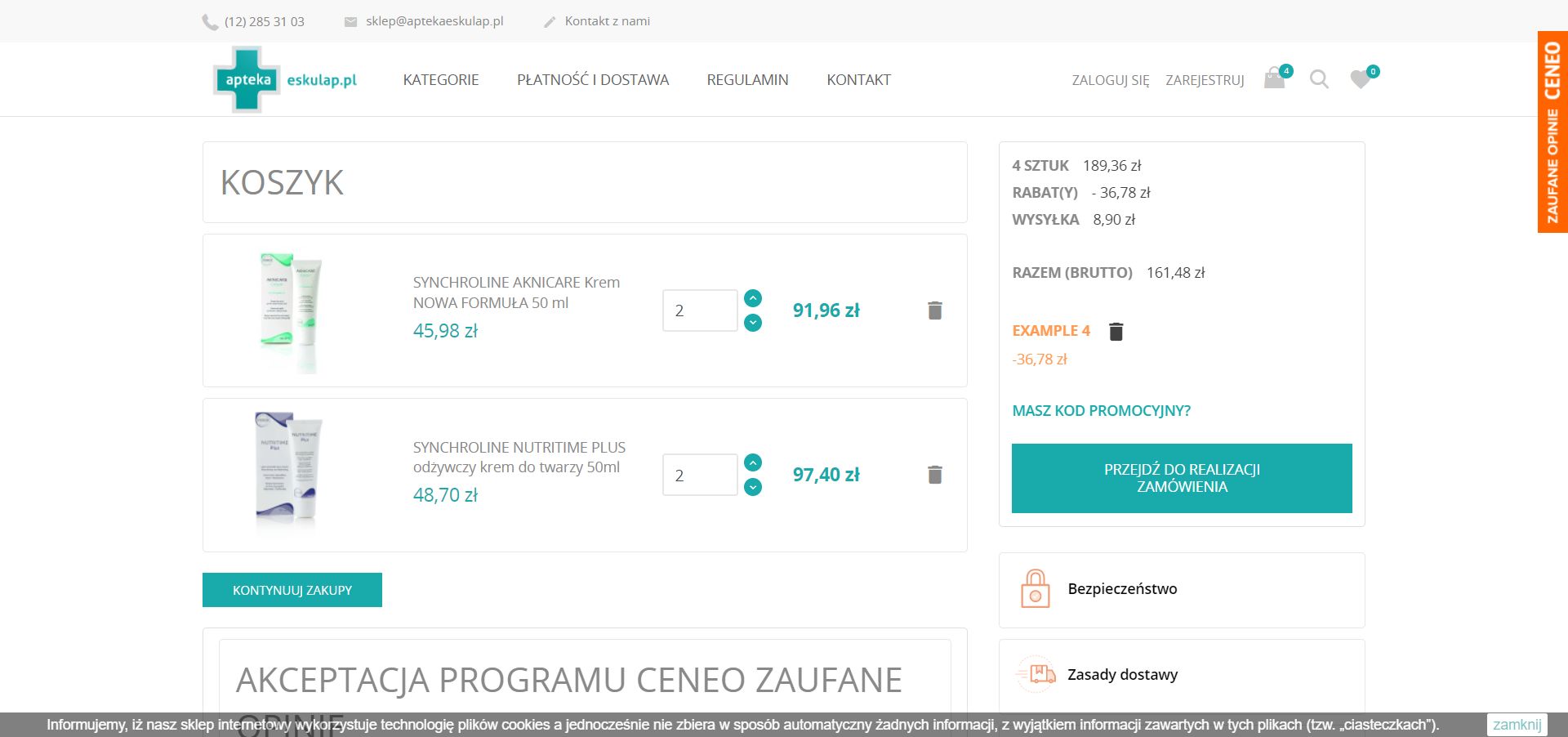Expand MASZ KOD PROMOCYJNY? link
Screen dimensions: 1568x737
(x=1102, y=411)
